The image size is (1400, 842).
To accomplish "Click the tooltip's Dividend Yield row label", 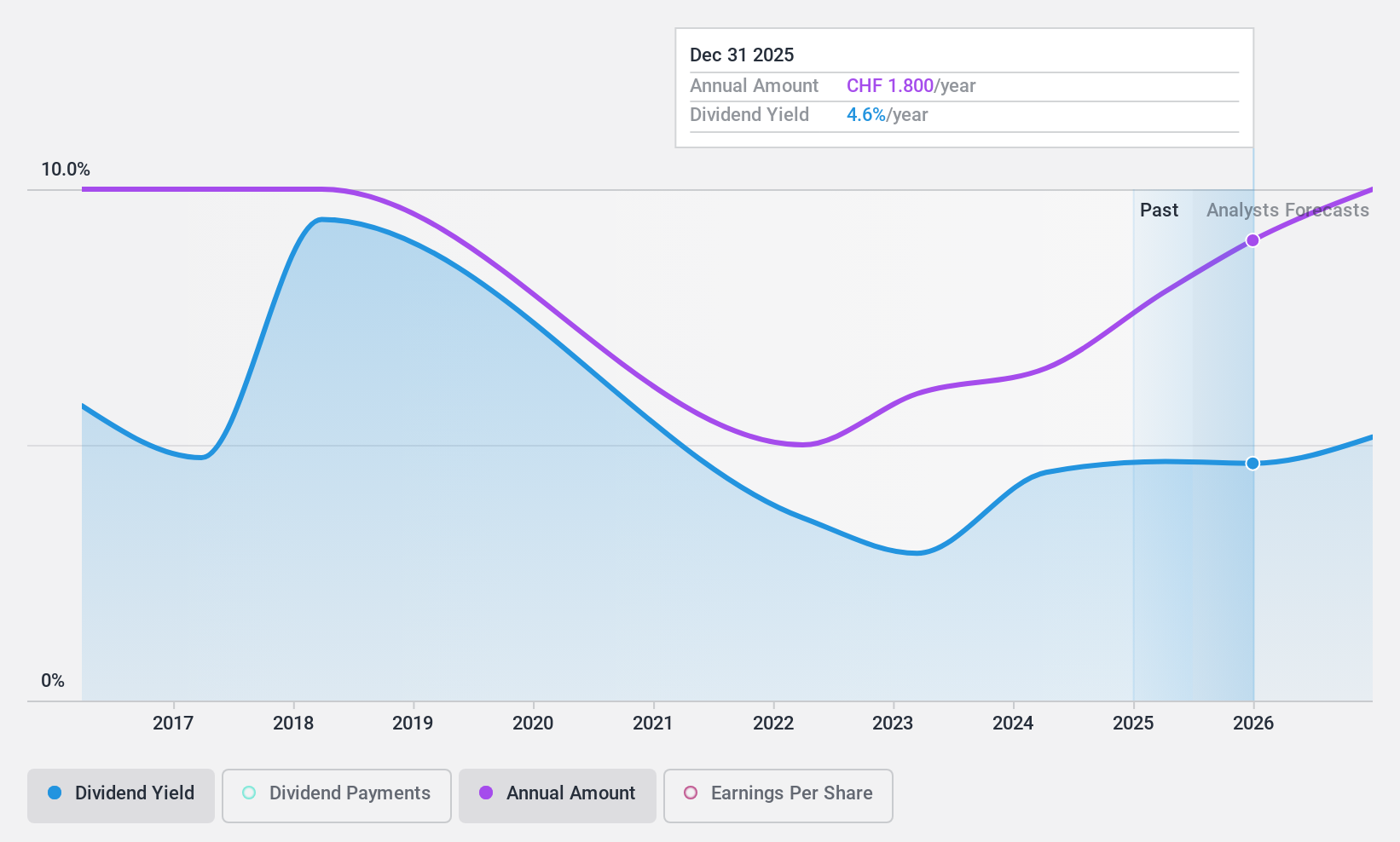I will [x=749, y=114].
